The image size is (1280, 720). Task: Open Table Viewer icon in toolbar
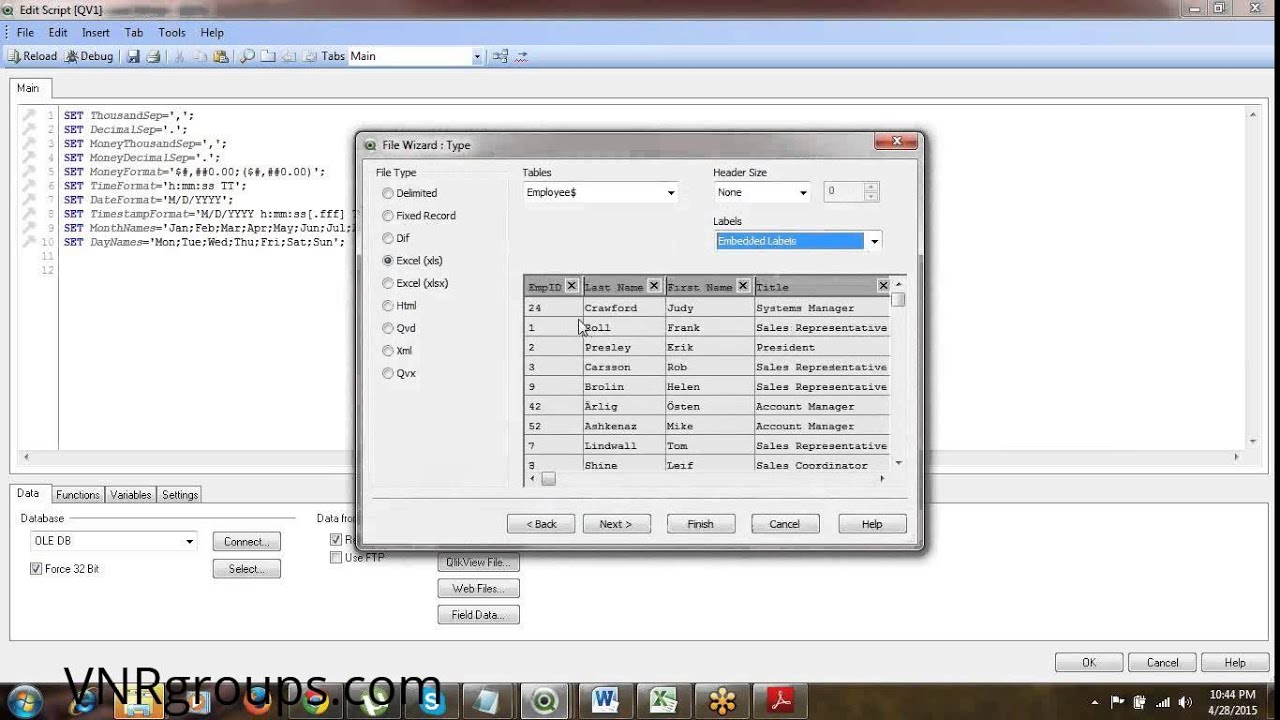(500, 56)
